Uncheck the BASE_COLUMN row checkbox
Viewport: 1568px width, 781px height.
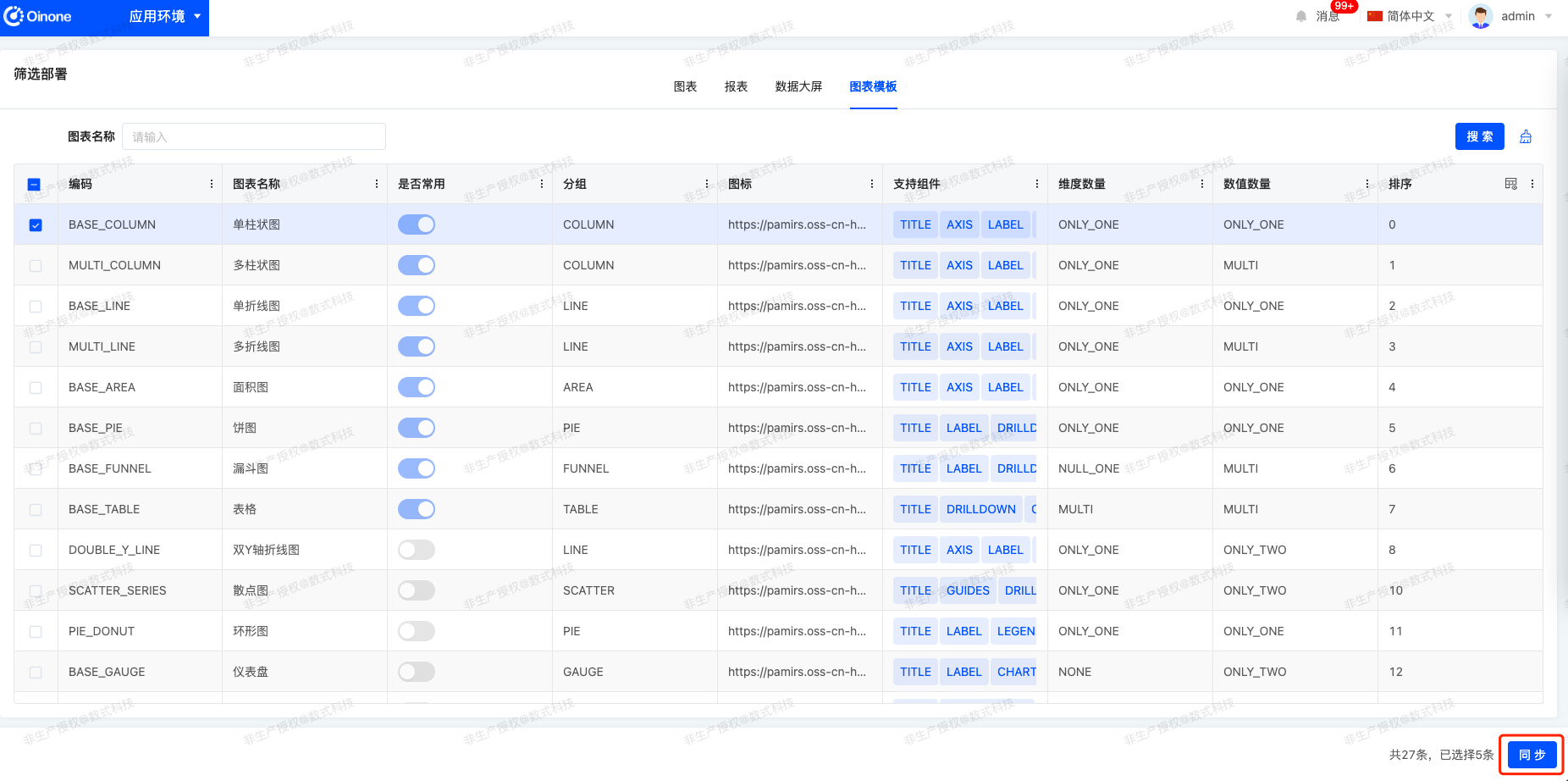coord(36,225)
